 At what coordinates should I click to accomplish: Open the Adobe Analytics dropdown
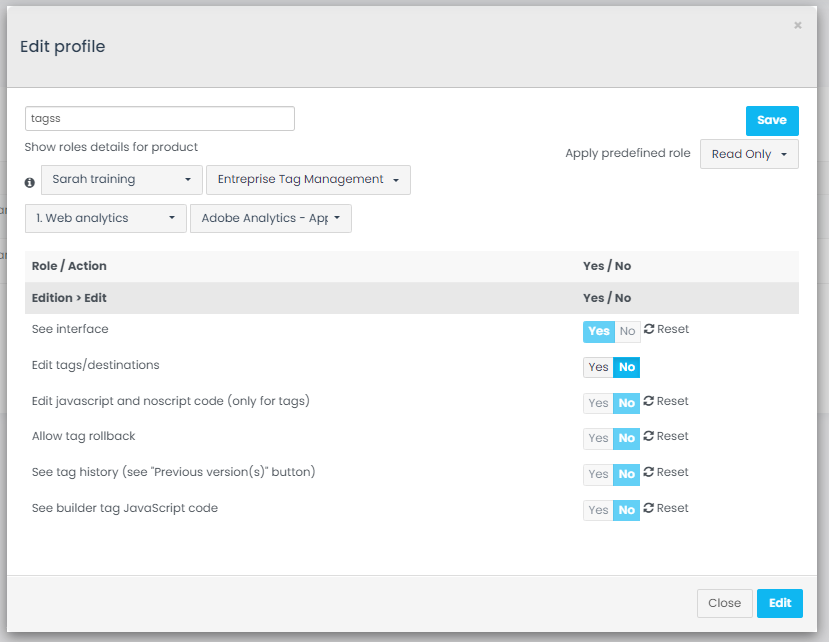pyautogui.click(x=271, y=218)
